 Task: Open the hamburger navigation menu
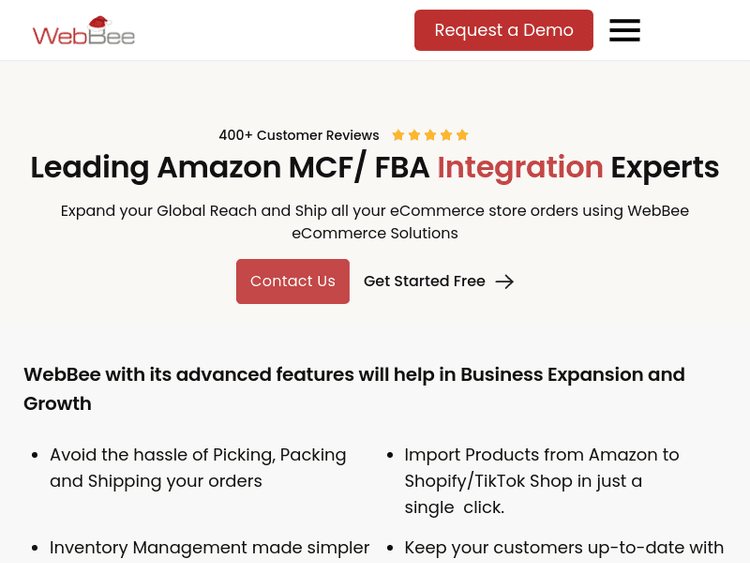click(x=624, y=30)
